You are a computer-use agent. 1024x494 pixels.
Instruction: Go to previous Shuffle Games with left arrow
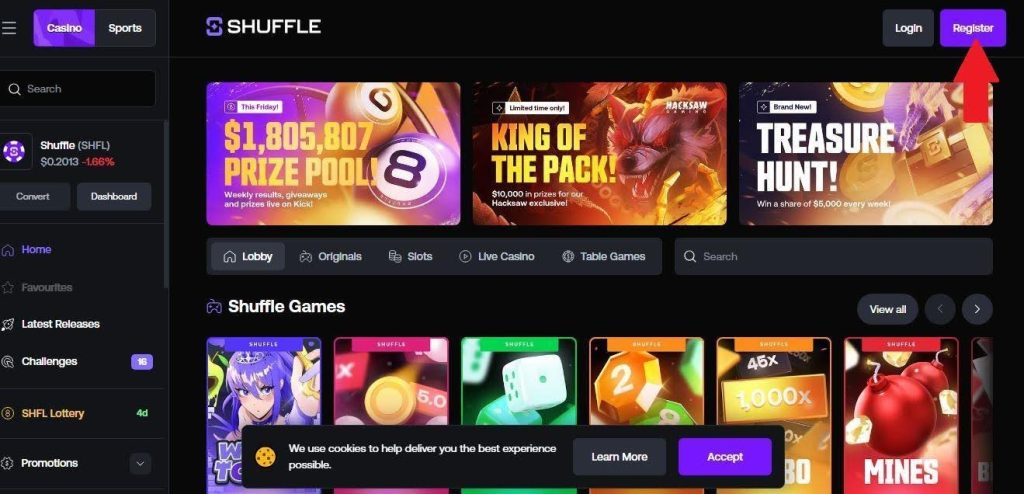point(940,309)
